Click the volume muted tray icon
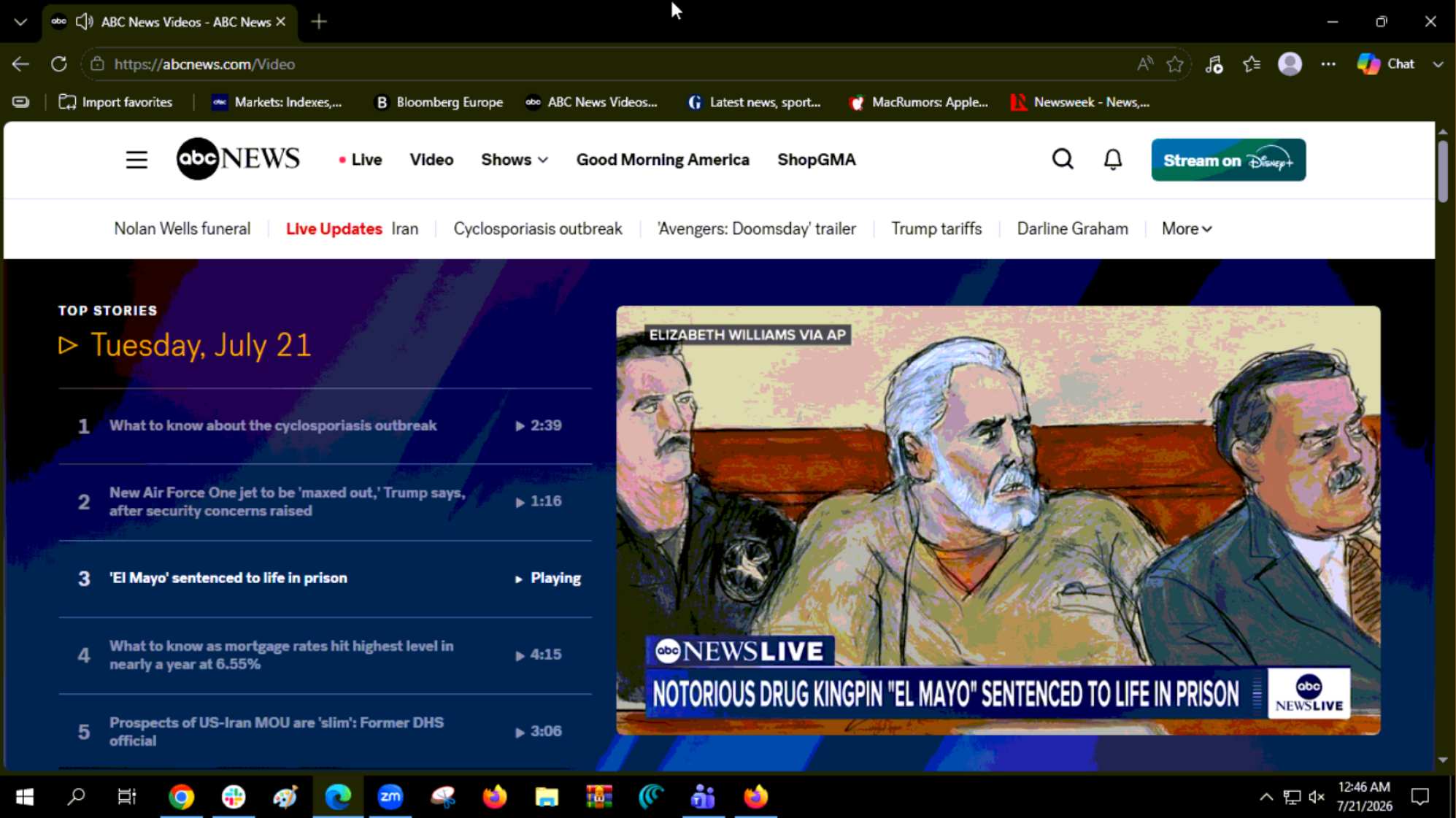 [1317, 797]
